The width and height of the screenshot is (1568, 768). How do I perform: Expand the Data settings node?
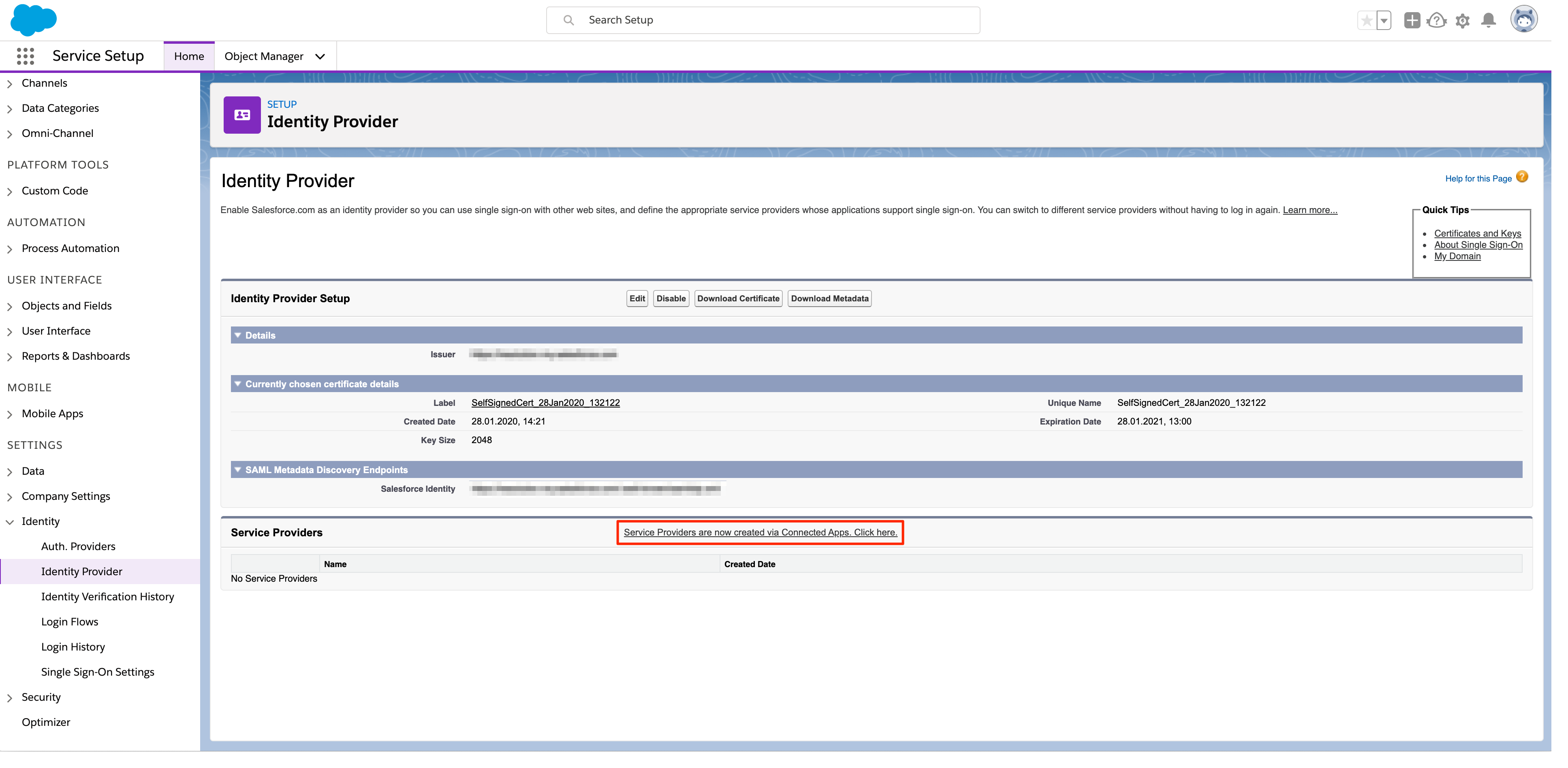click(10, 471)
